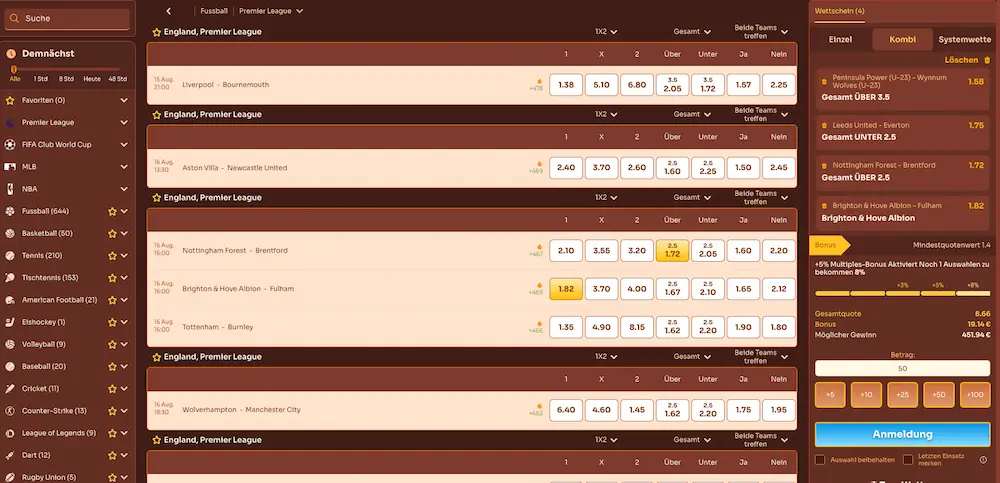Click the NBA logo icon
This screenshot has height=483, width=1000.
pyautogui.click(x=10, y=189)
